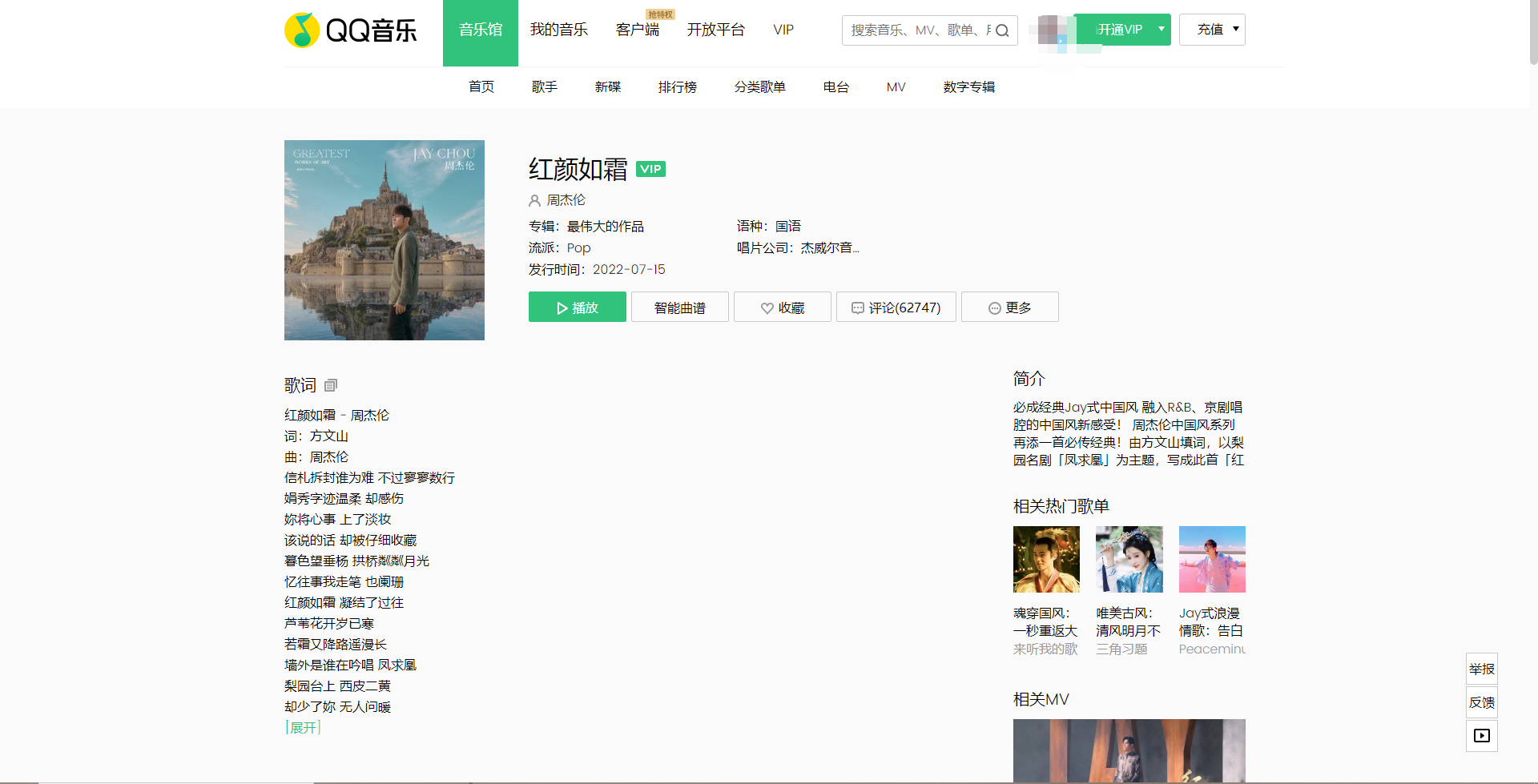Open the 开通VIP dropdown arrow

pos(1161,29)
